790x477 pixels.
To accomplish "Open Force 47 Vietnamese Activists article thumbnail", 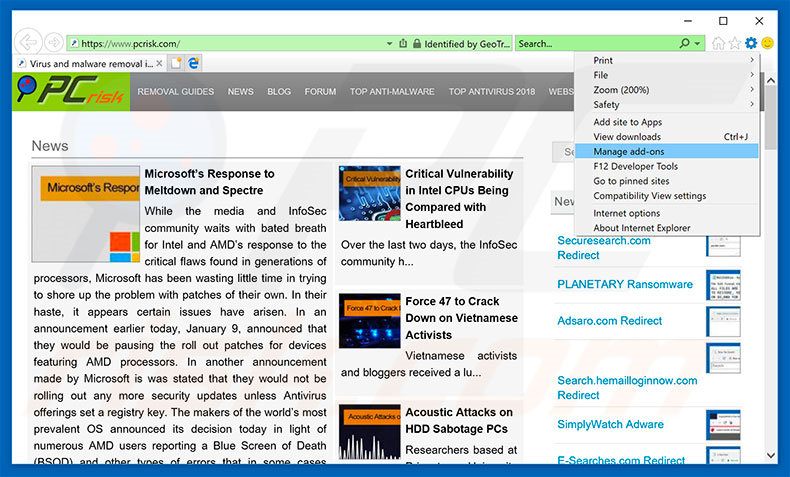I will [369, 320].
